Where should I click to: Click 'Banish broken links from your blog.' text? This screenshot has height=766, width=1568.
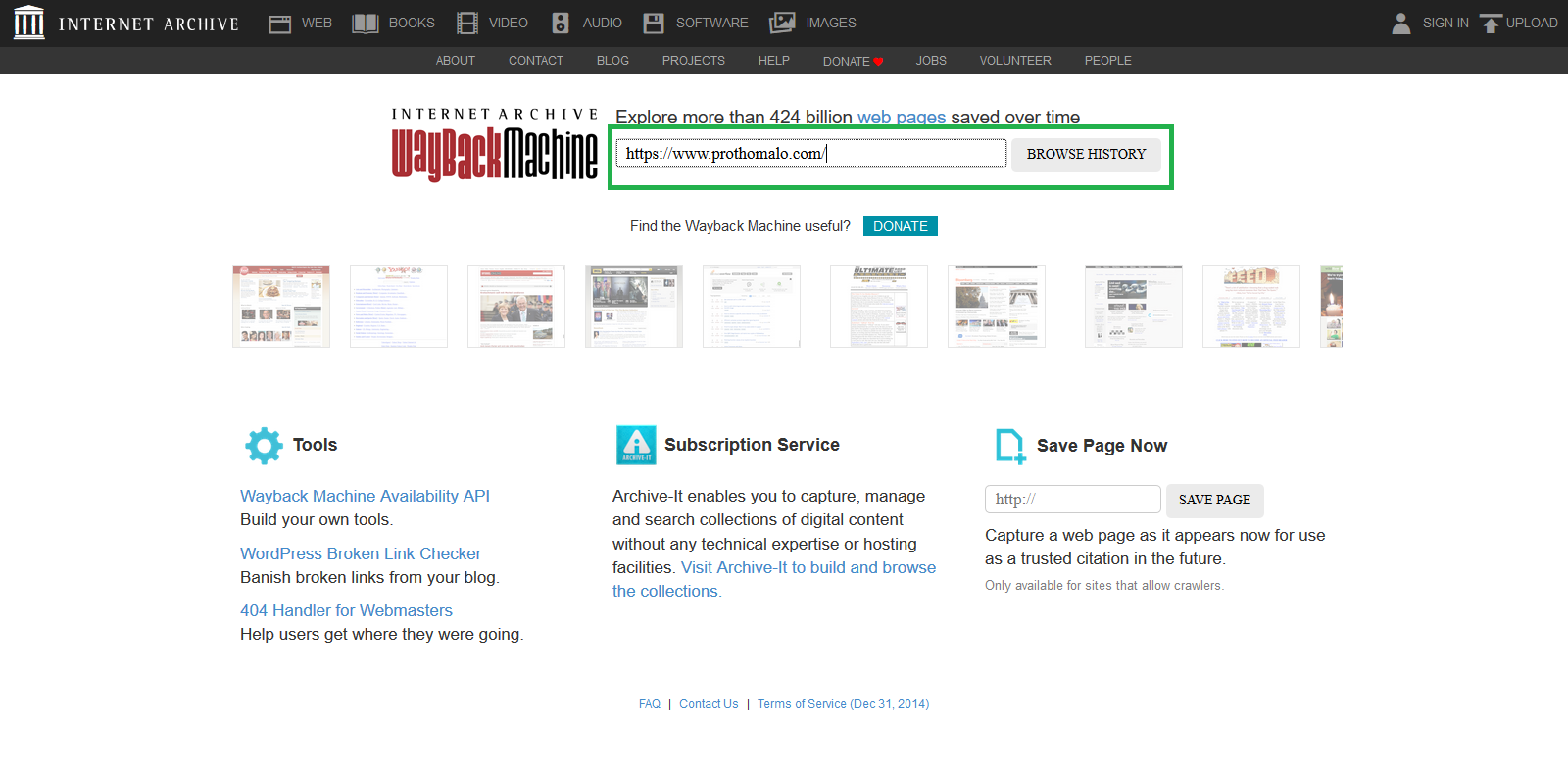pos(369,578)
